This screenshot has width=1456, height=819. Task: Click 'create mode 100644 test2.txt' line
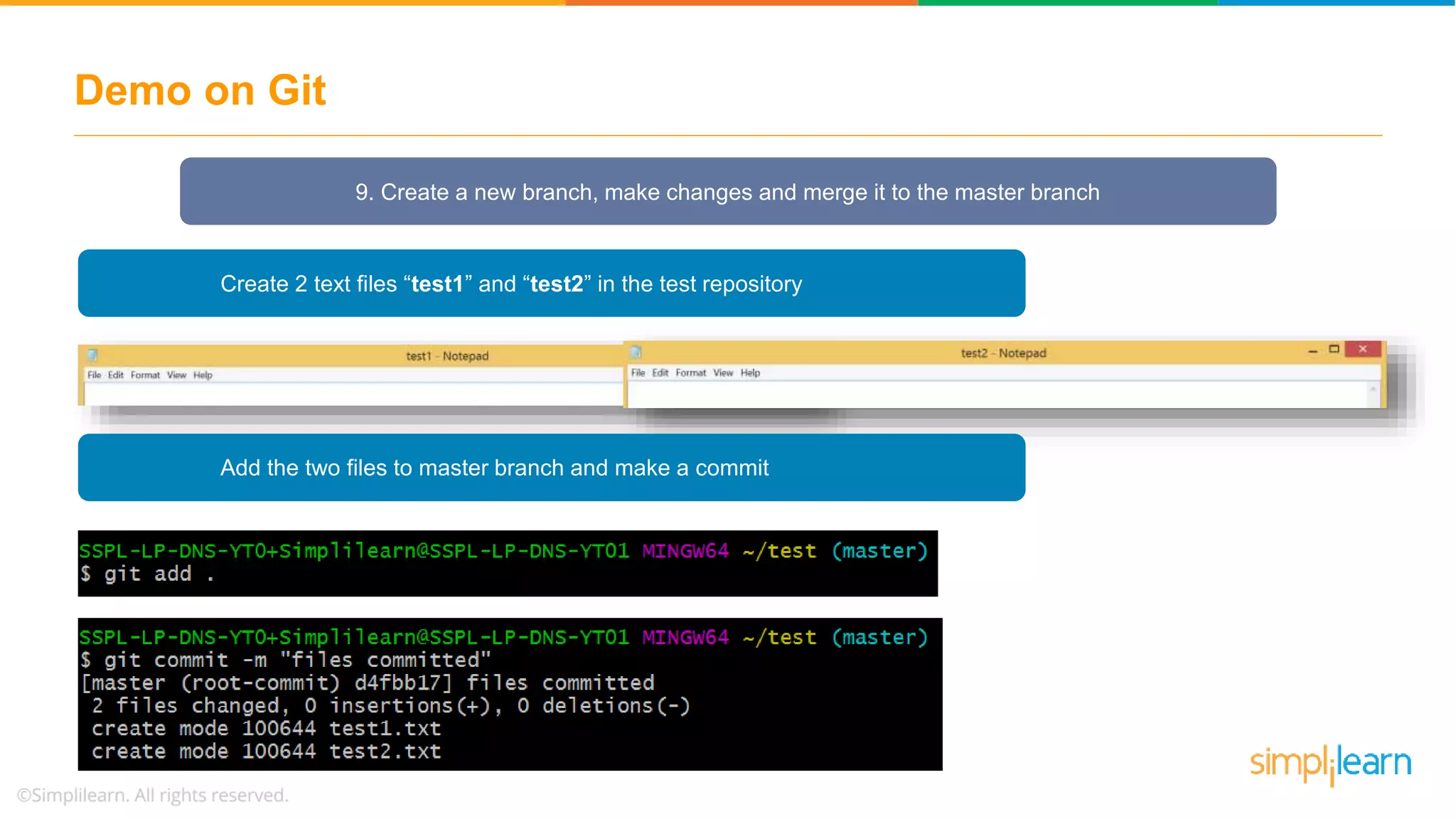pos(266,751)
